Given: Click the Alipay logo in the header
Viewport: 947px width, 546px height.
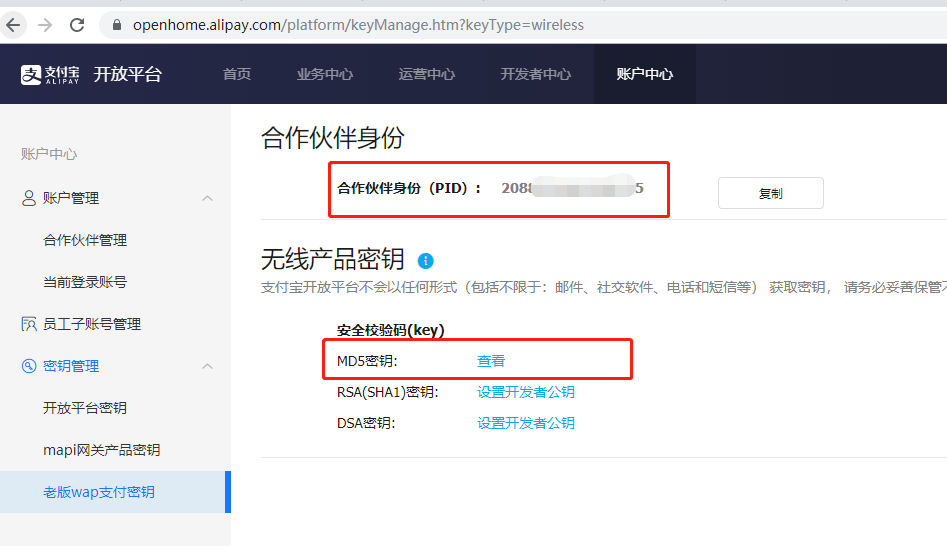Looking at the screenshot, I should click(50, 74).
